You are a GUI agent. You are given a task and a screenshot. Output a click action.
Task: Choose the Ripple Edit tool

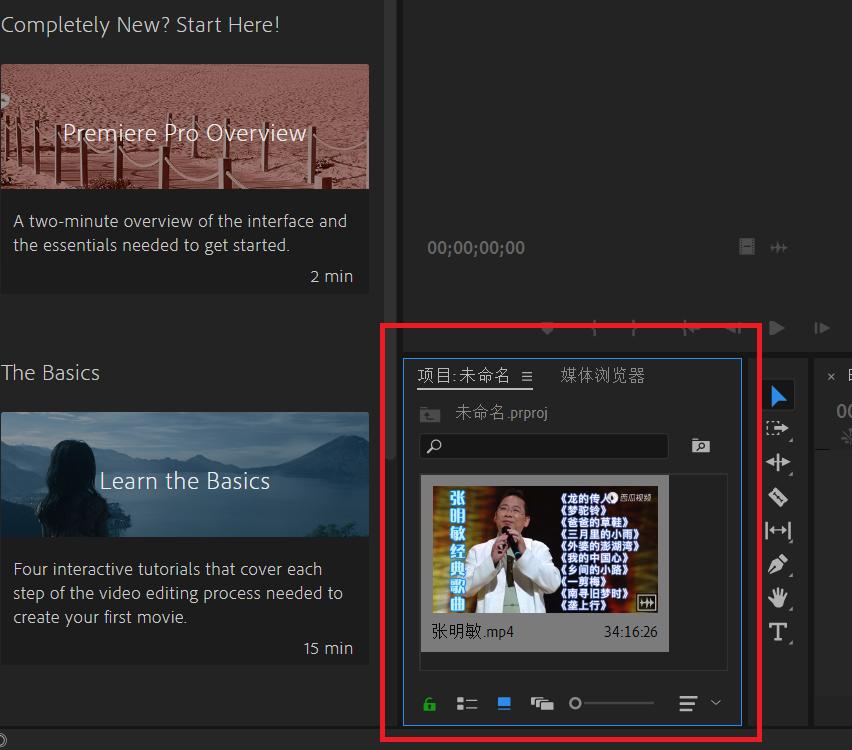click(777, 462)
